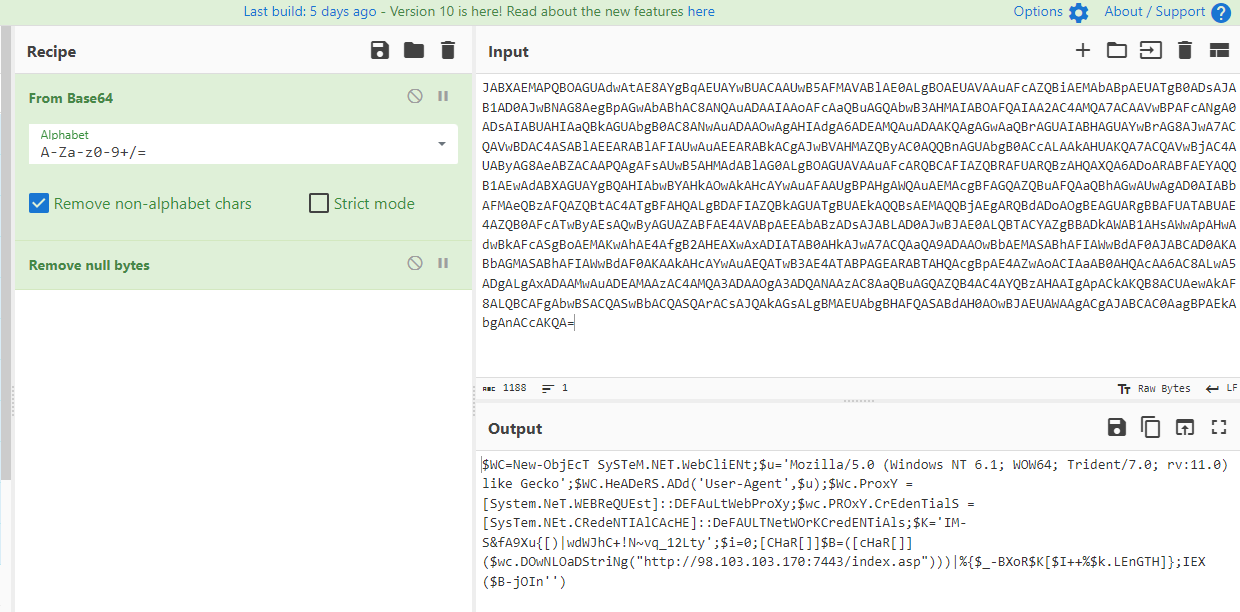The height and width of the screenshot is (612, 1240).
Task: Disable the Remove null bytes operation
Action: [415, 264]
